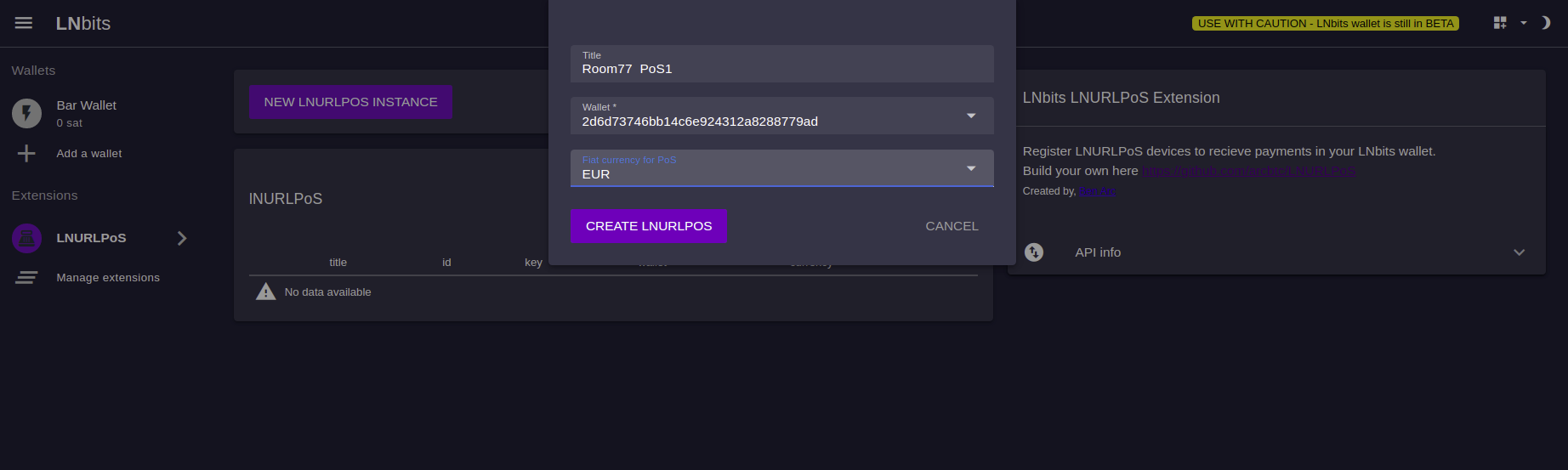This screenshot has width=1568, height=470.
Task: Click the LNURLPoS extension icon
Action: point(26,238)
